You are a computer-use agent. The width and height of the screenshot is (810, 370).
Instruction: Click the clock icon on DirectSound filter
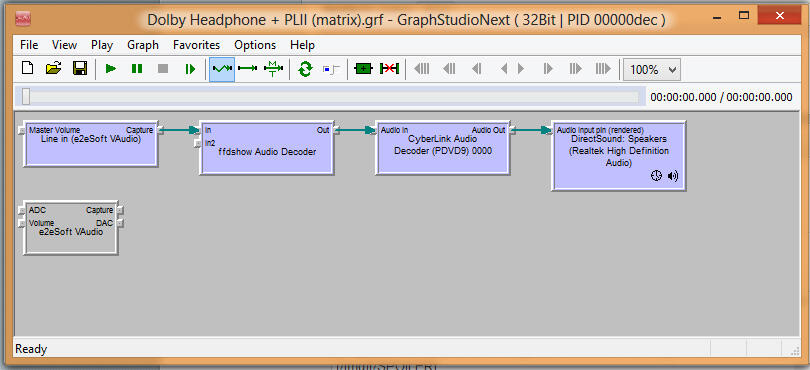click(x=656, y=176)
